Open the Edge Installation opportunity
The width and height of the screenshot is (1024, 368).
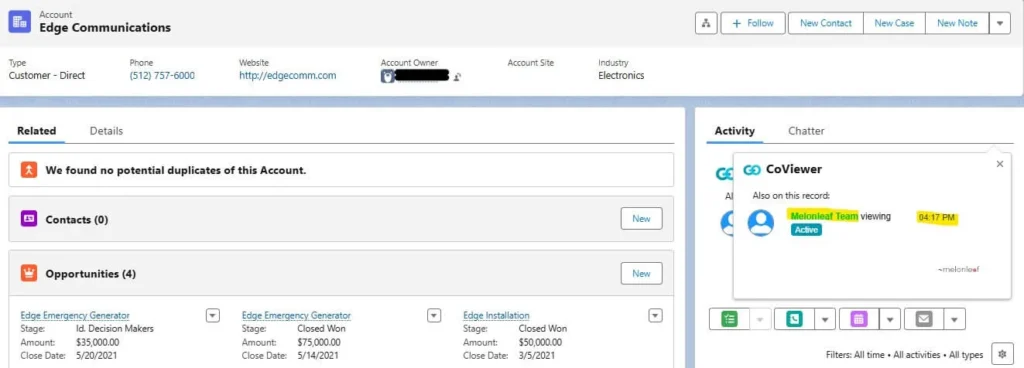click(x=496, y=316)
